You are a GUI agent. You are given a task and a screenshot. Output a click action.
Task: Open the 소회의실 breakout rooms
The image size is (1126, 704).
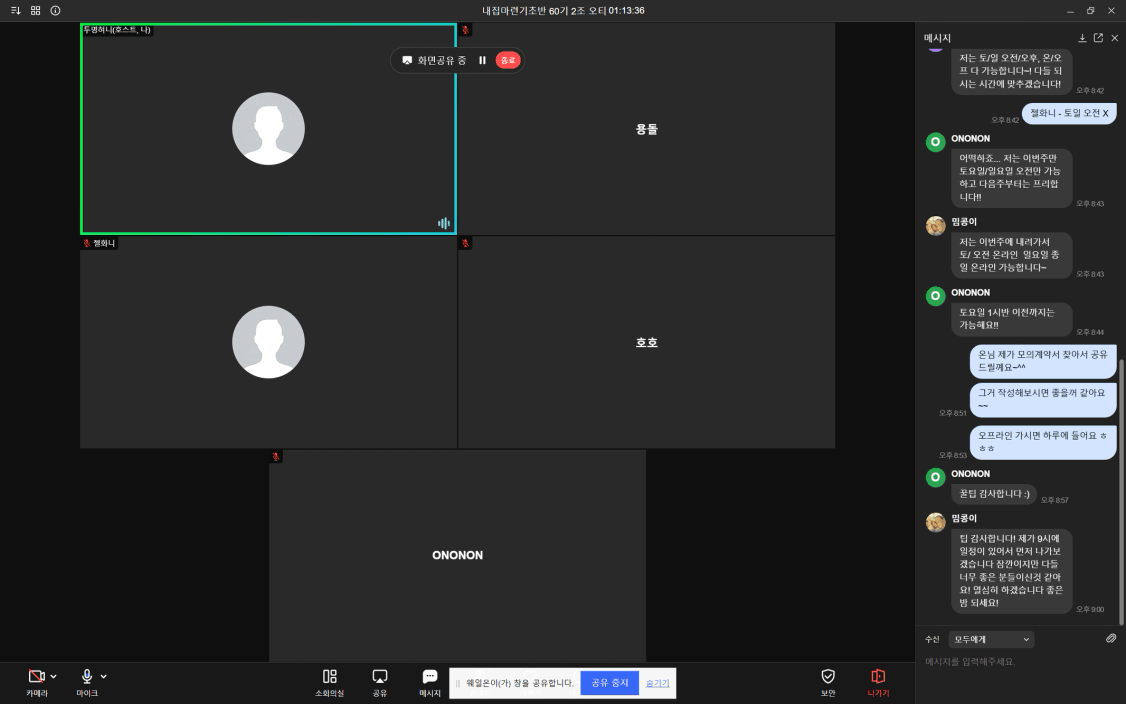[x=330, y=682]
